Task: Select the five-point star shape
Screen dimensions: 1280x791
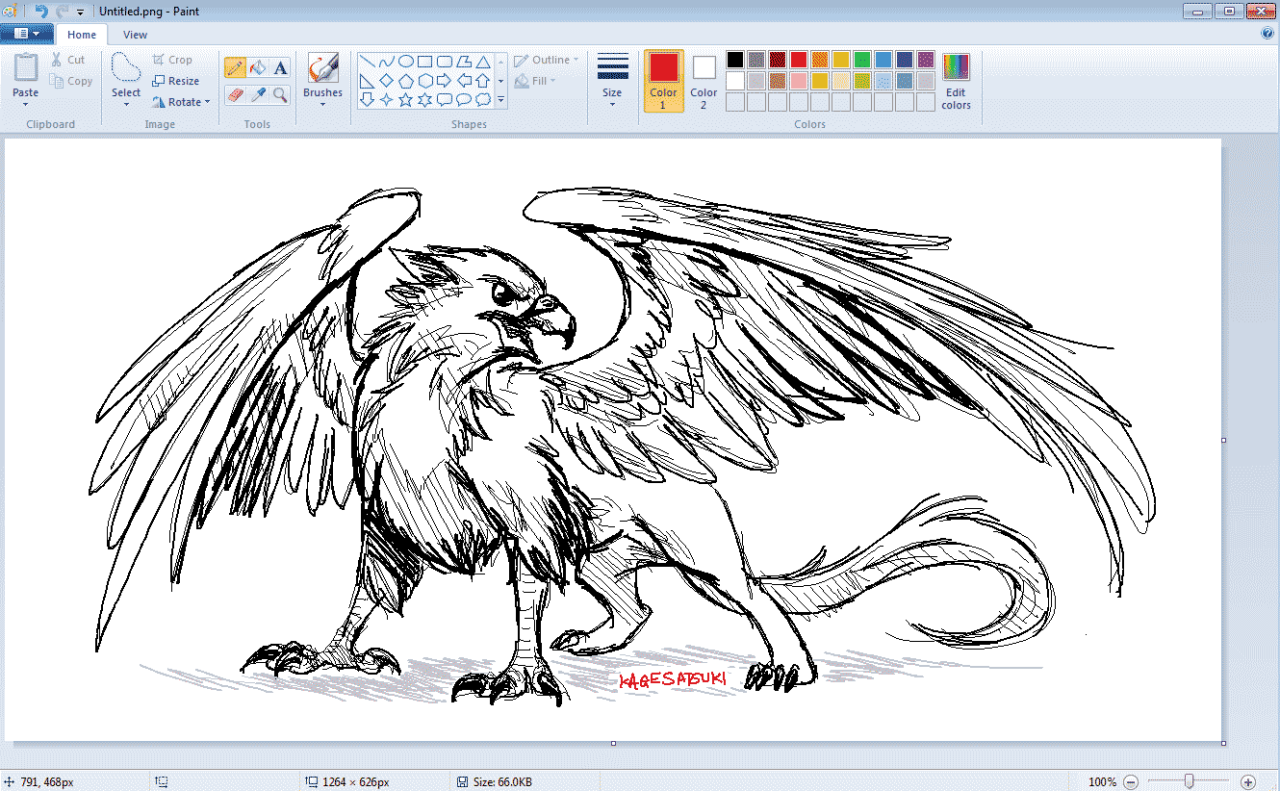Action: tap(405, 100)
